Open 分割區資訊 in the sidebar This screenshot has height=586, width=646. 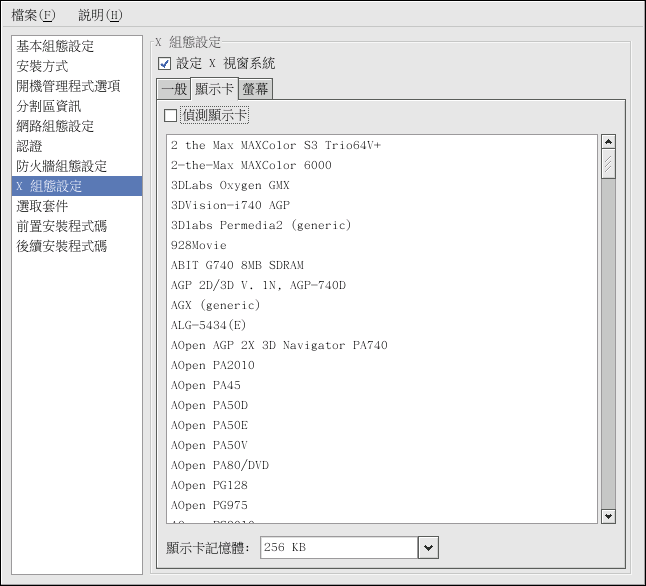point(49,106)
